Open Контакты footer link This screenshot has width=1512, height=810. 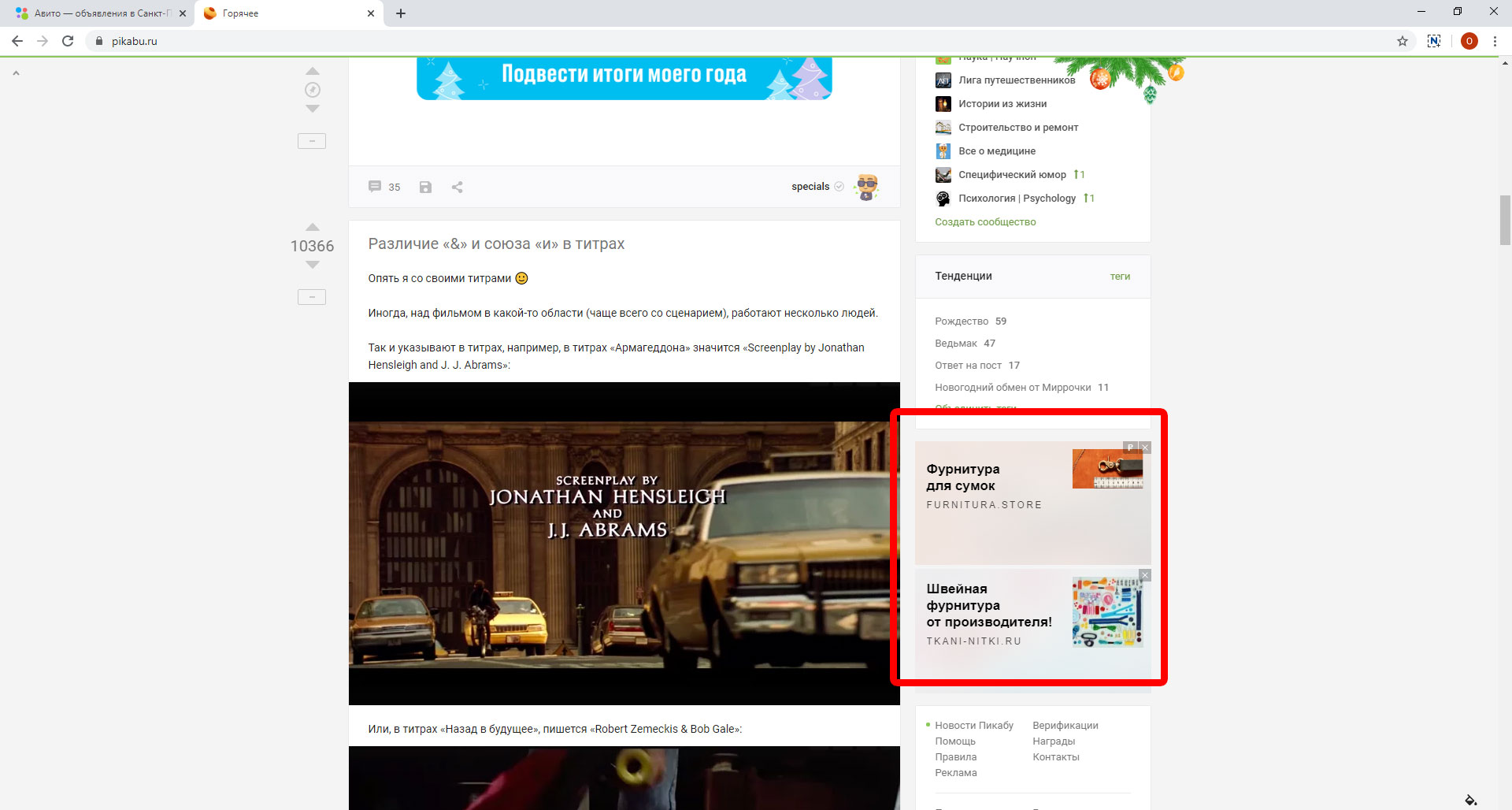point(1056,757)
